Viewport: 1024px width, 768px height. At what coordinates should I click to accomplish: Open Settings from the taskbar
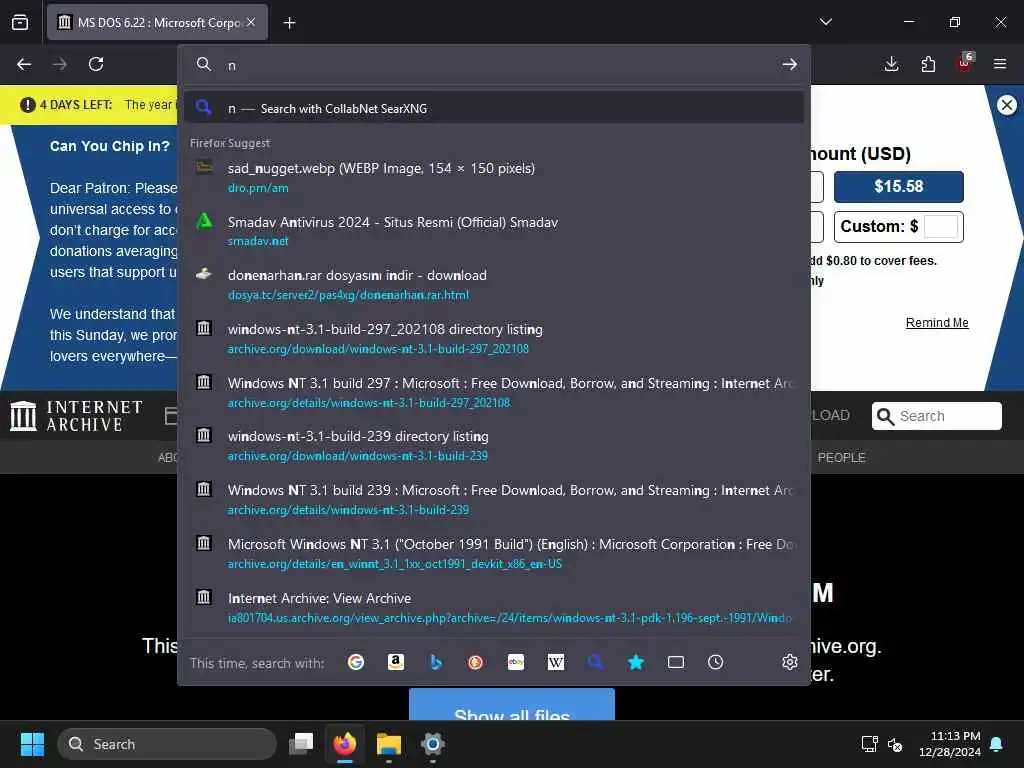[432, 744]
